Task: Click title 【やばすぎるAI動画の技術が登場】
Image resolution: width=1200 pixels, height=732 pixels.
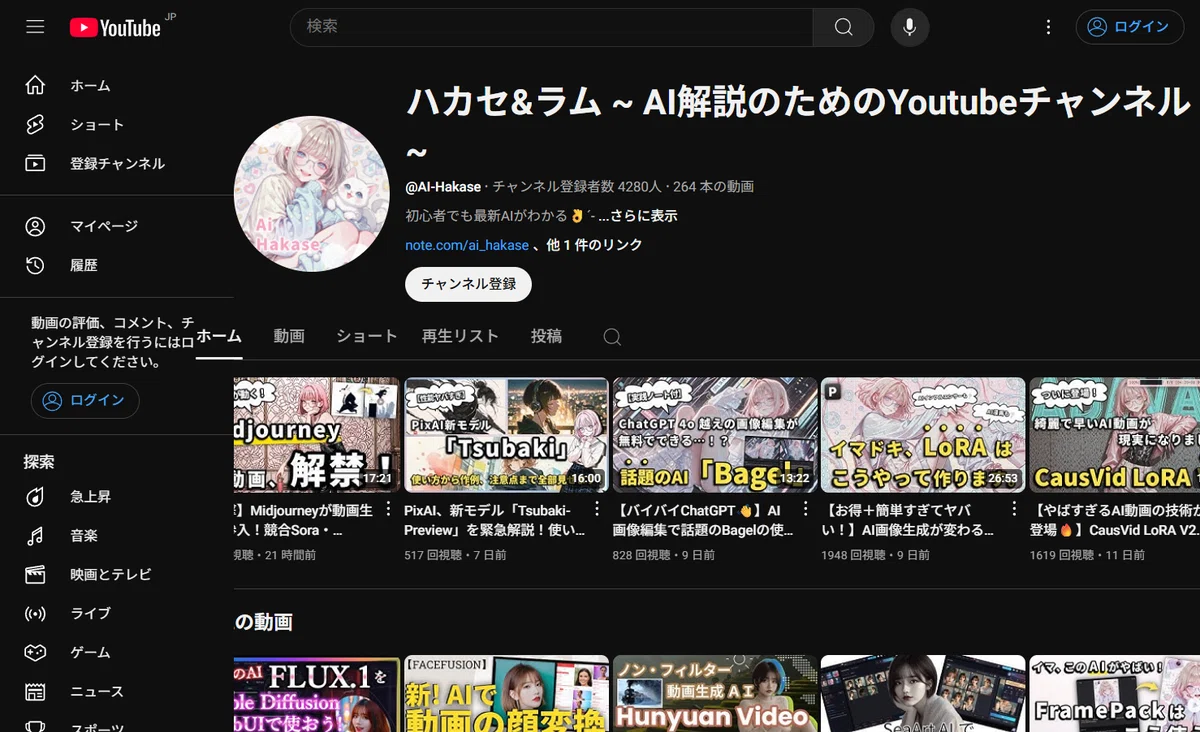Action: 1114,520
